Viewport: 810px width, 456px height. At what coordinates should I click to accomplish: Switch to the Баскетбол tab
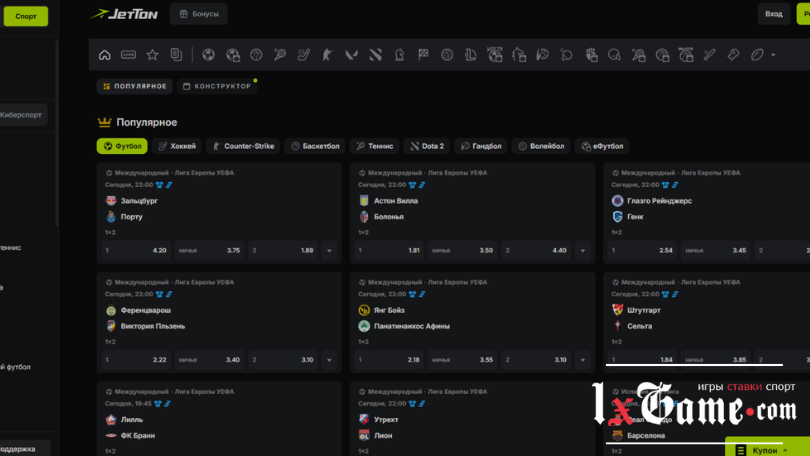pyautogui.click(x=314, y=146)
